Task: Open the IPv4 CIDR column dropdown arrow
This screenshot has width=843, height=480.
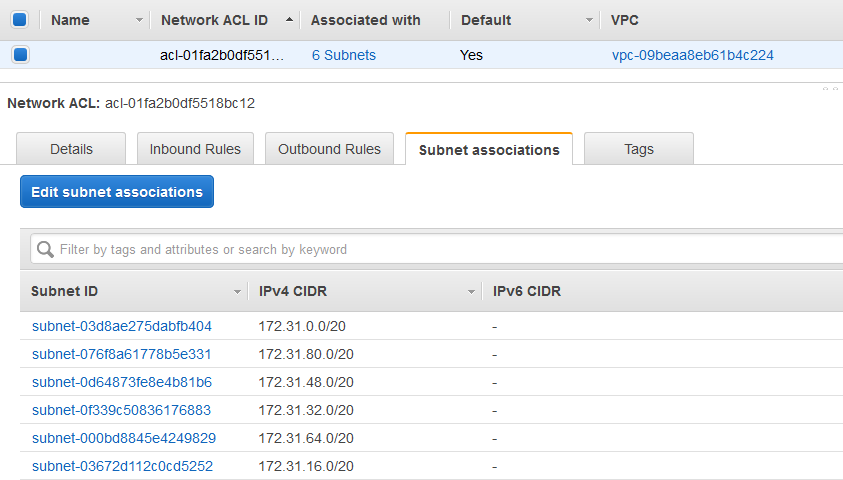Action: pyautogui.click(x=471, y=292)
